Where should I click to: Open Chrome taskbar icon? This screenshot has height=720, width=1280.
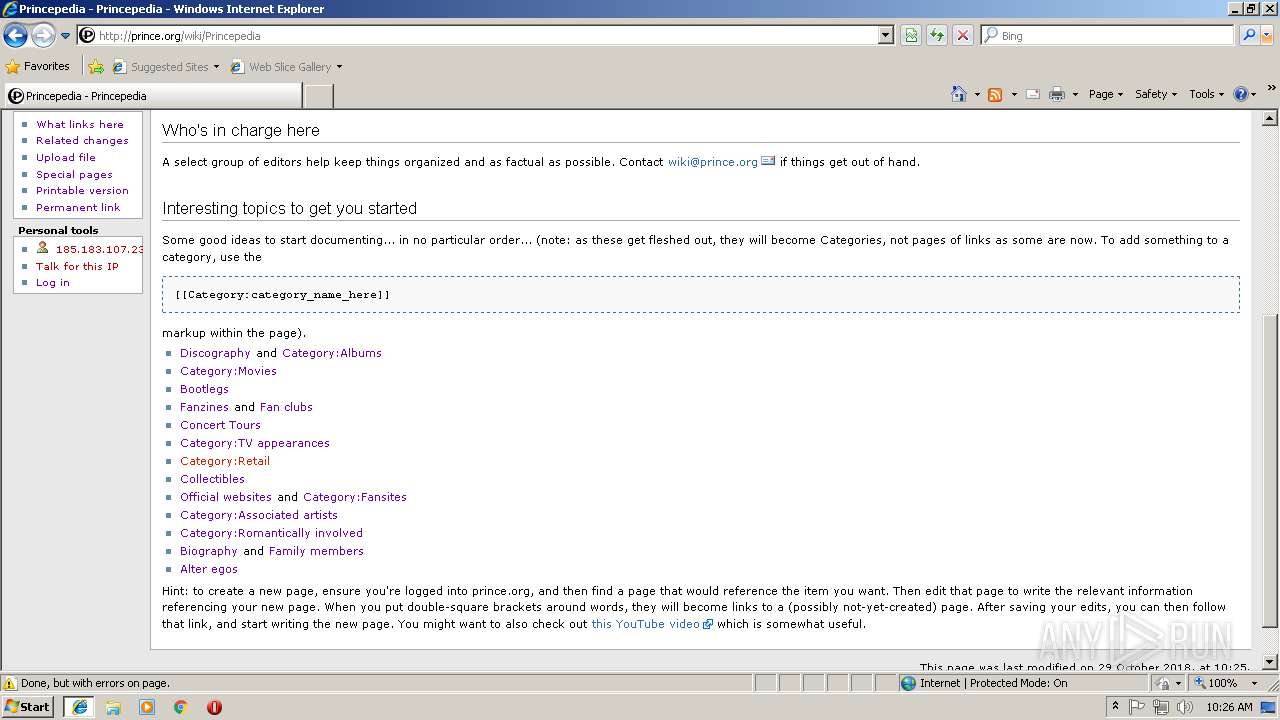tap(181, 707)
